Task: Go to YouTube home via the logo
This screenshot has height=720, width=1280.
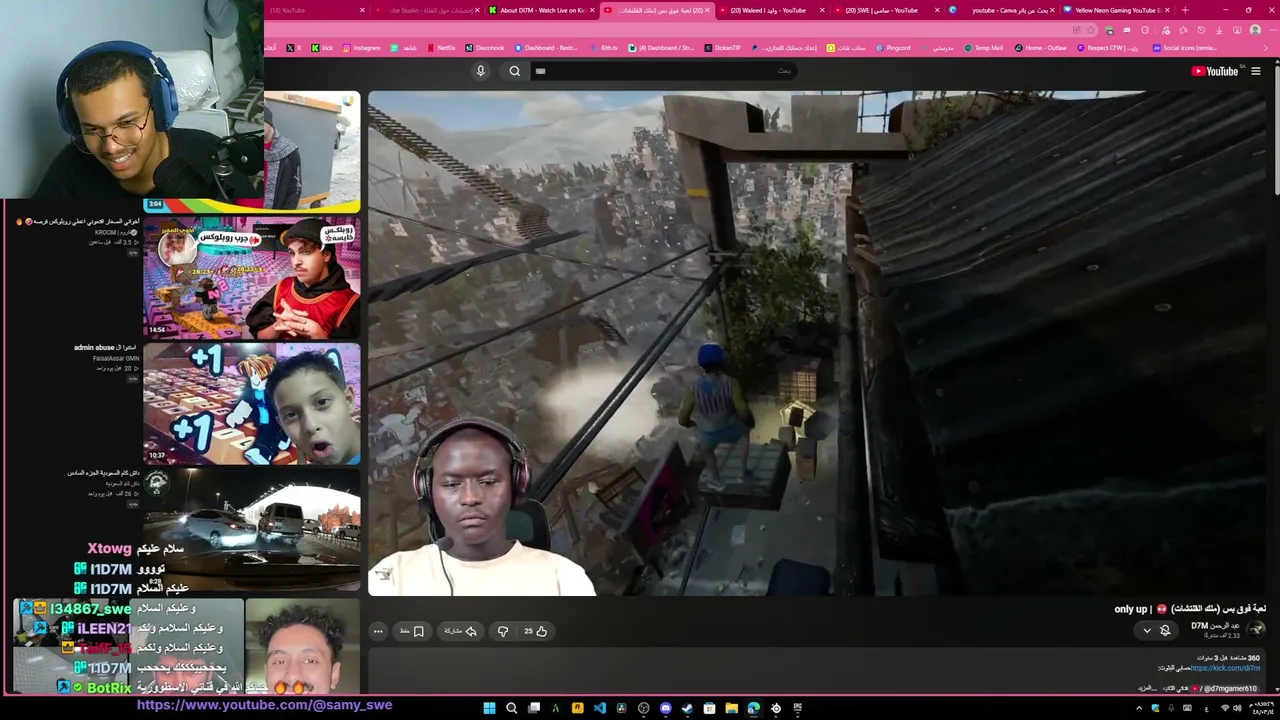Action: click(1215, 71)
